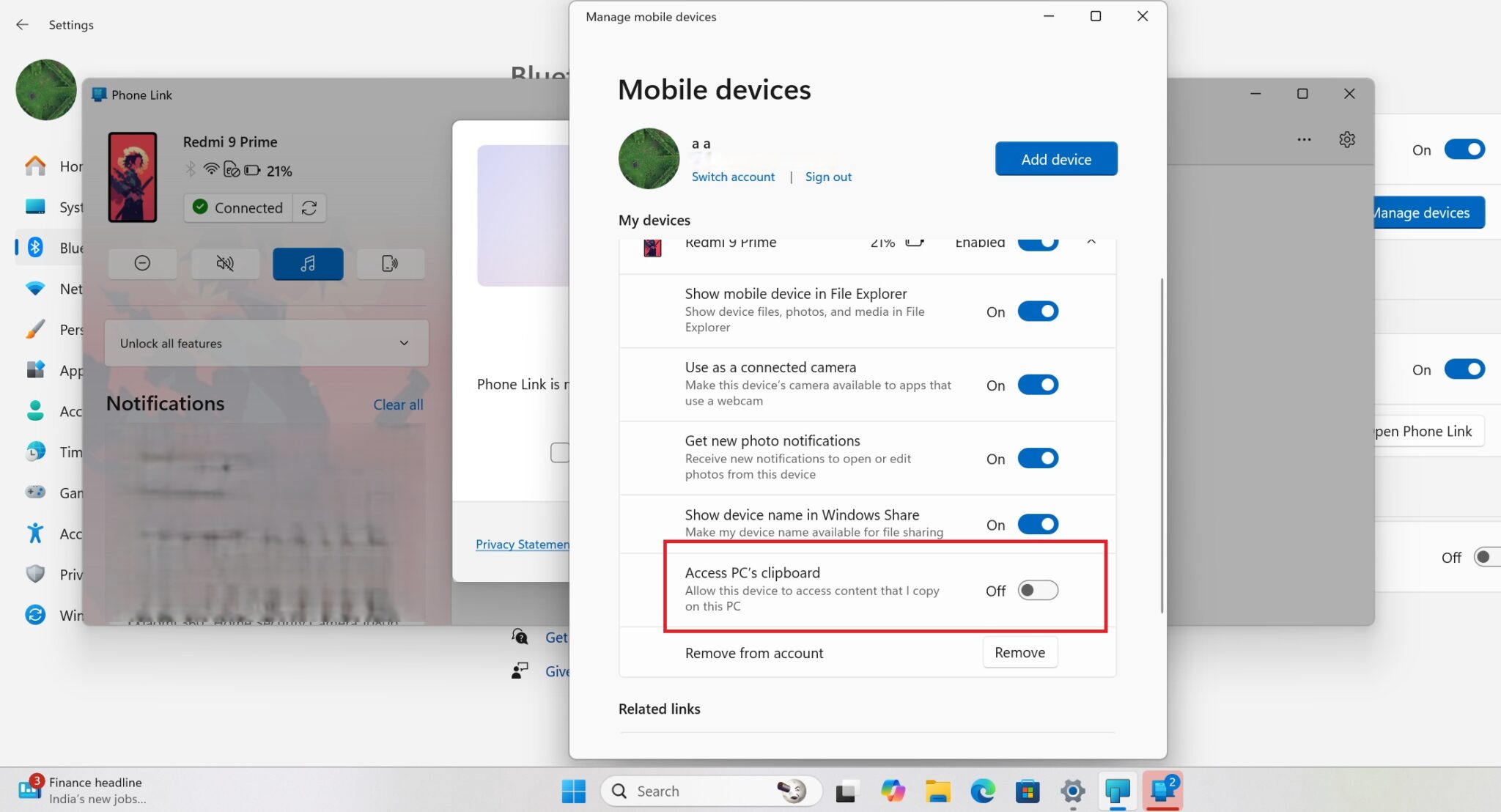Viewport: 1501px width, 812px height.
Task: Turn off Use as a connected camera
Action: tap(1037, 385)
